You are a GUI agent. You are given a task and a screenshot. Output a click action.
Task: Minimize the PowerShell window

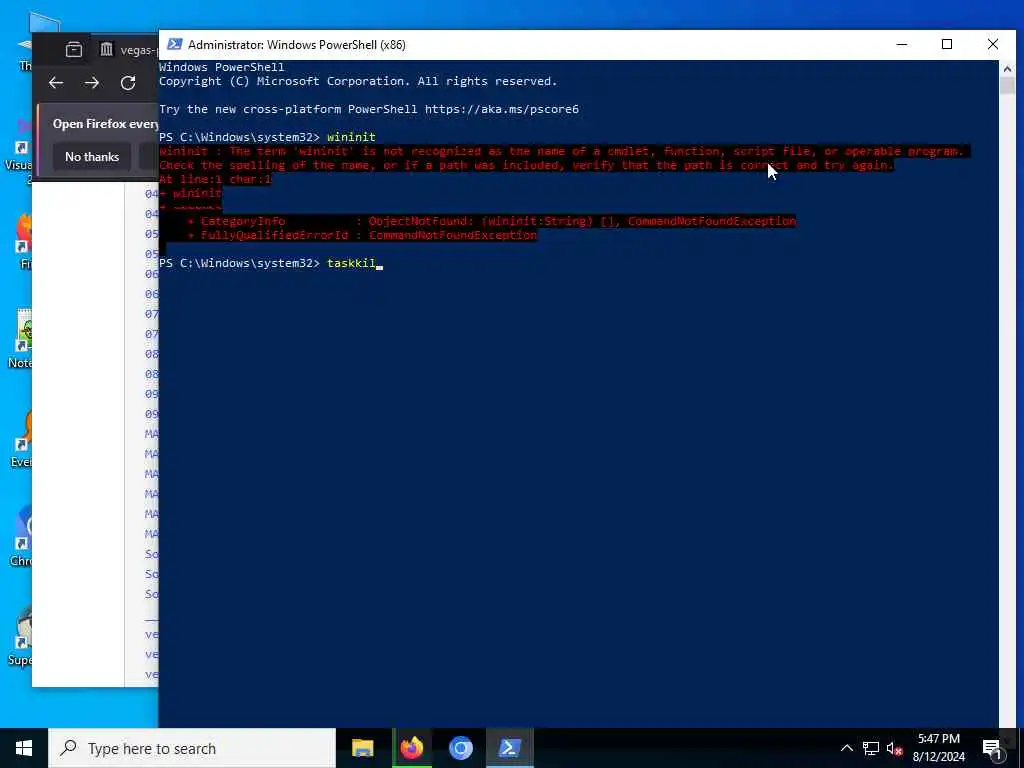point(902,44)
